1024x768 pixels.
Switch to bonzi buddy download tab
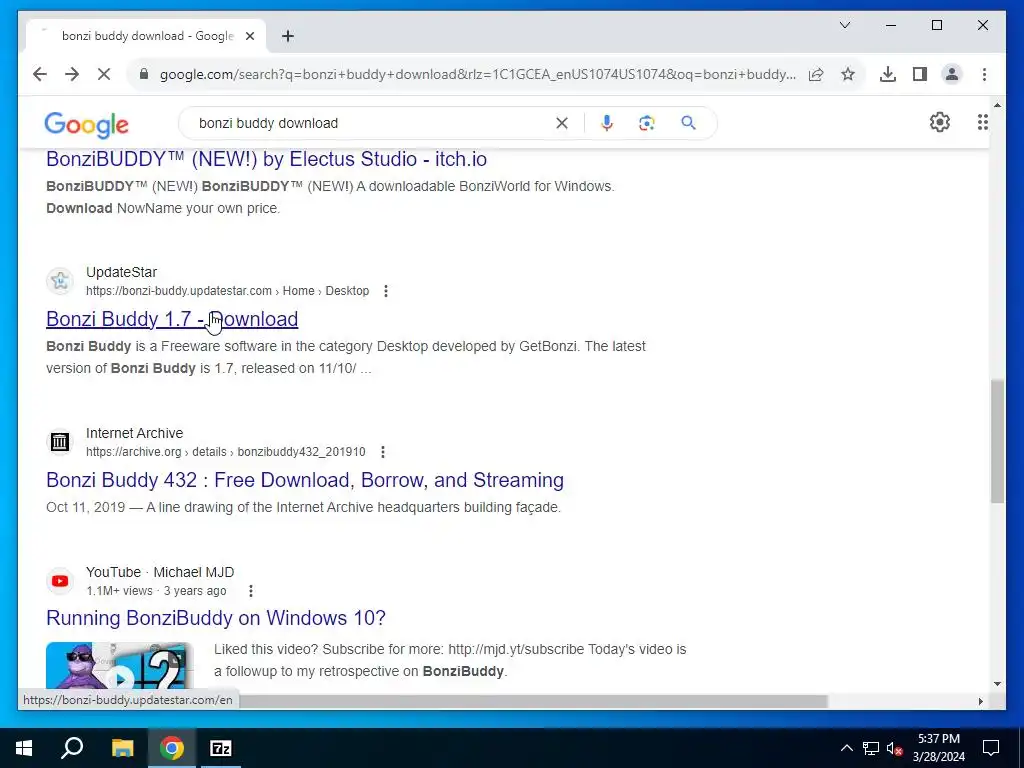[146, 36]
